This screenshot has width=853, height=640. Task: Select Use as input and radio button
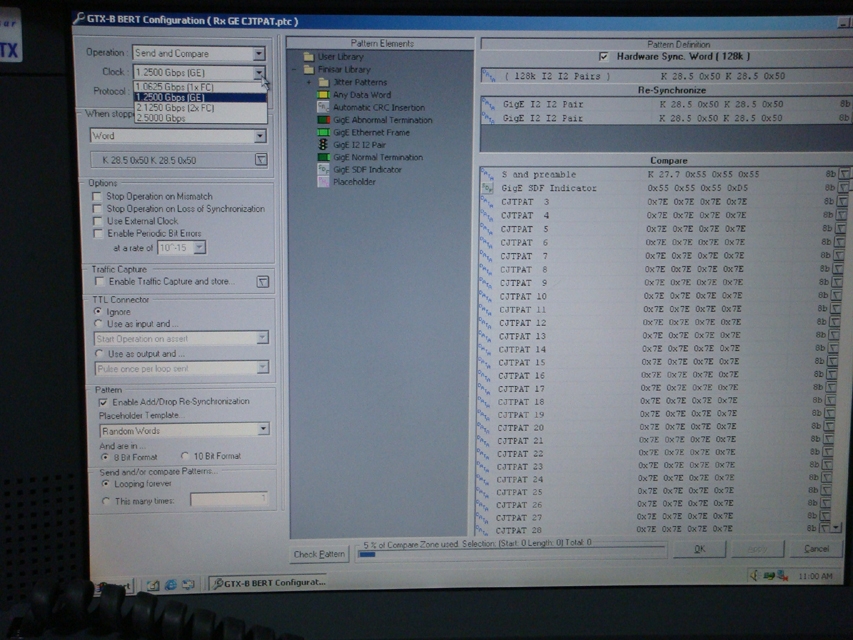tap(98, 324)
